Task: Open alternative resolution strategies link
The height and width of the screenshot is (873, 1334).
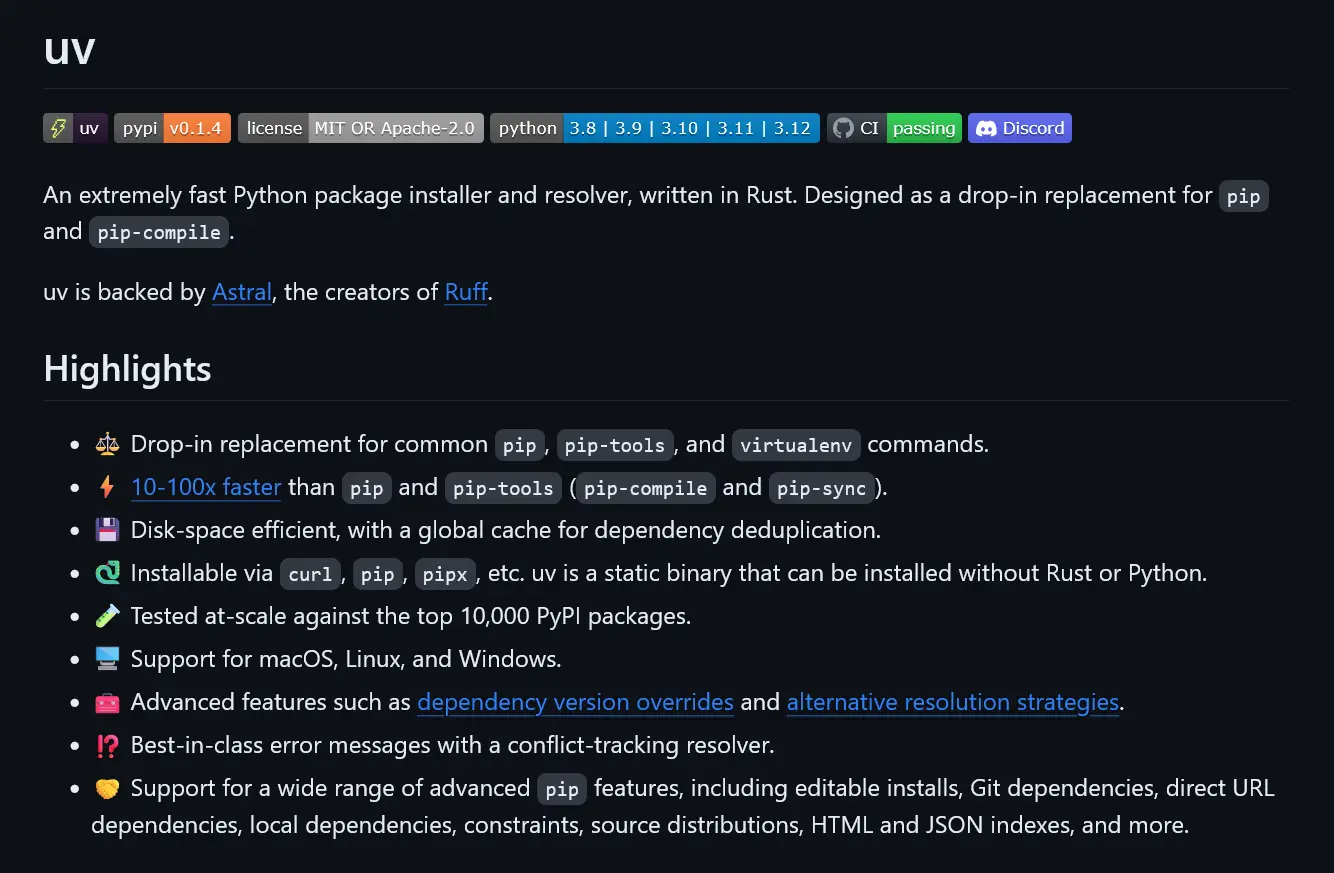Action: click(x=953, y=702)
